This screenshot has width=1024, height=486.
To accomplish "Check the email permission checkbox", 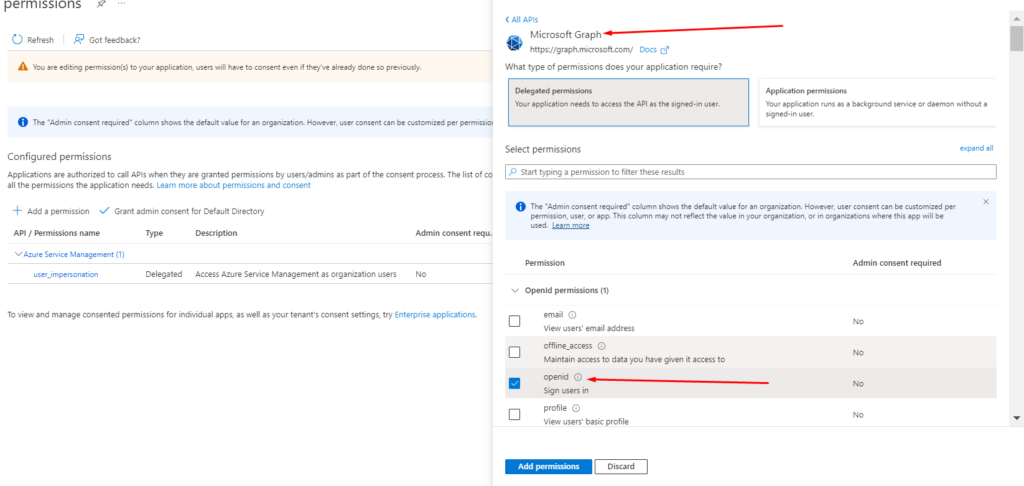I will pyautogui.click(x=515, y=321).
